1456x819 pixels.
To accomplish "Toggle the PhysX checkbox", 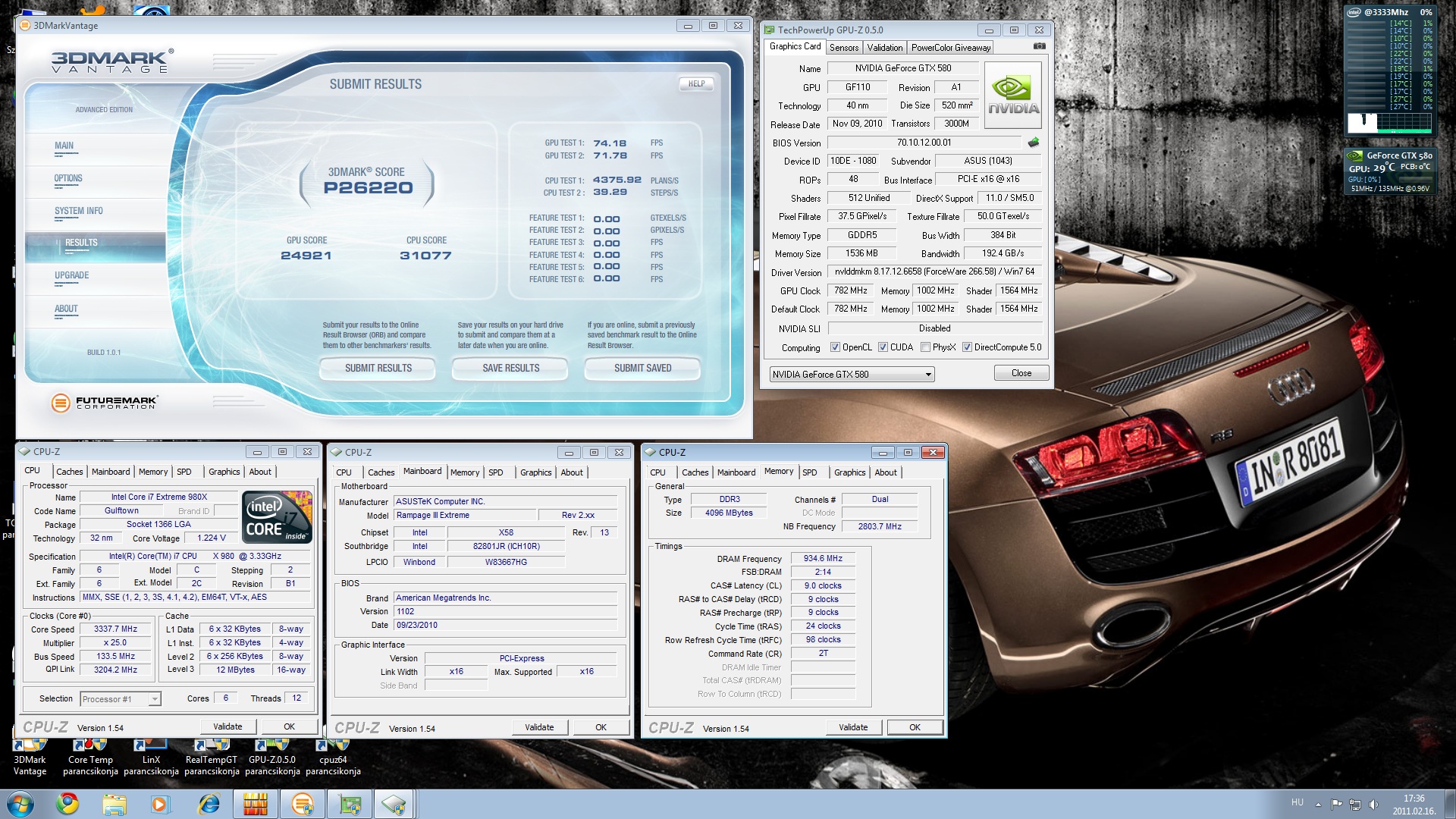I will click(925, 347).
